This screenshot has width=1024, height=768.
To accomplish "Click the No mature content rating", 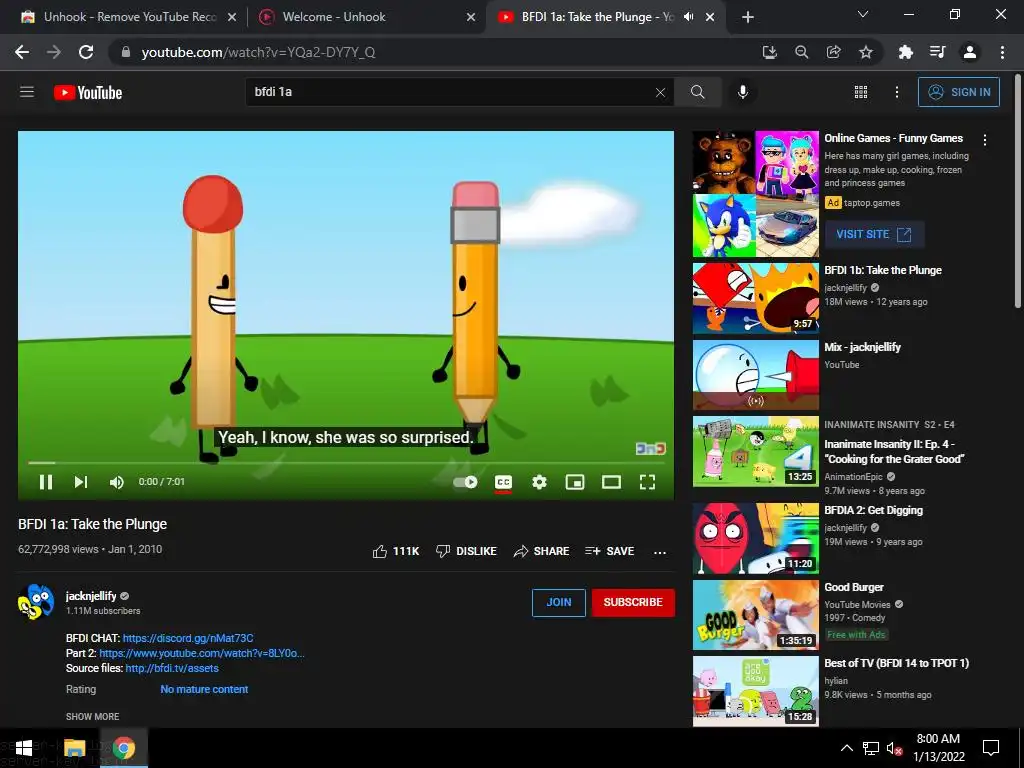I will coord(204,689).
